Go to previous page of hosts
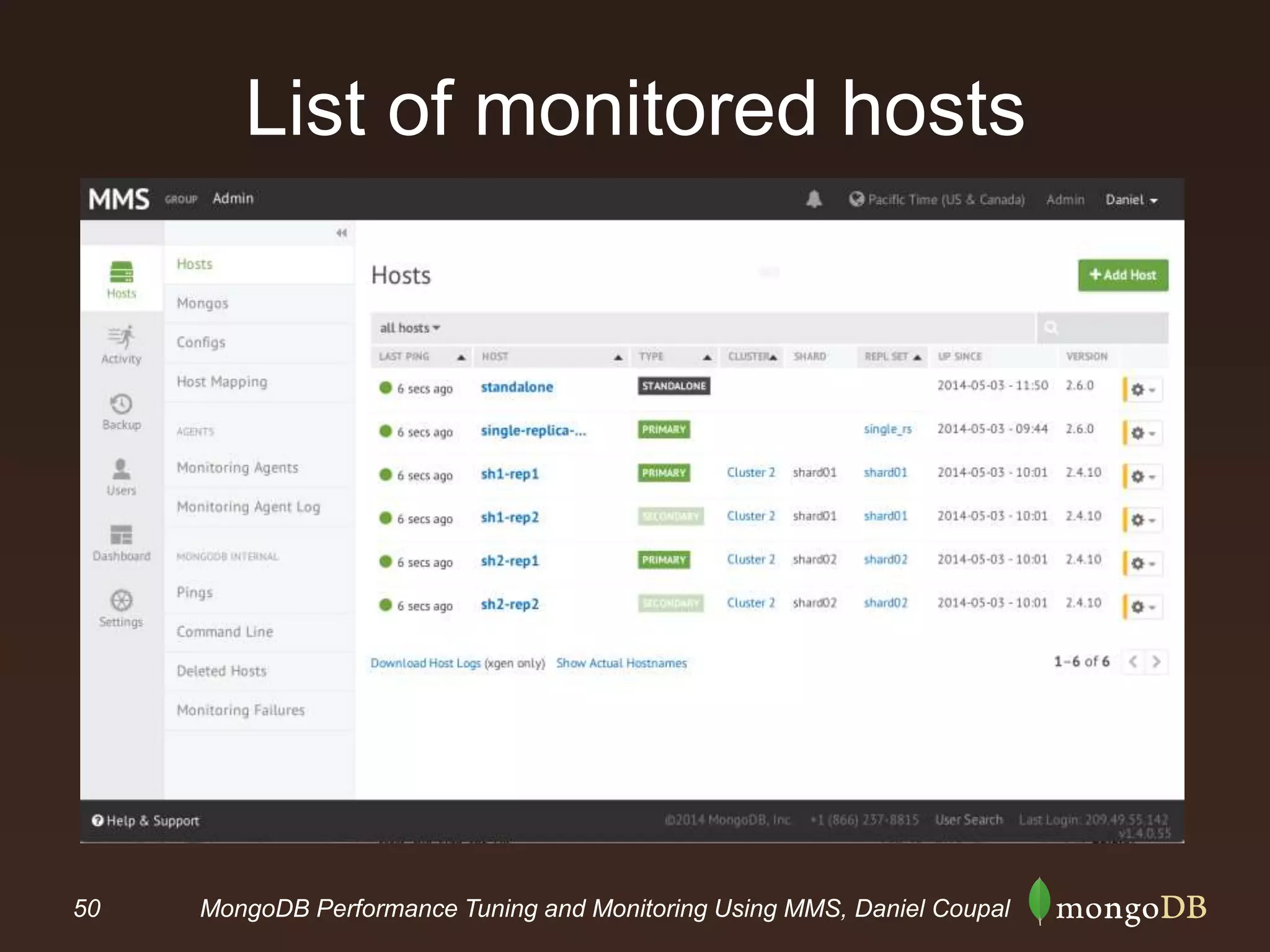This screenshot has height=952, width=1270. [x=1133, y=661]
